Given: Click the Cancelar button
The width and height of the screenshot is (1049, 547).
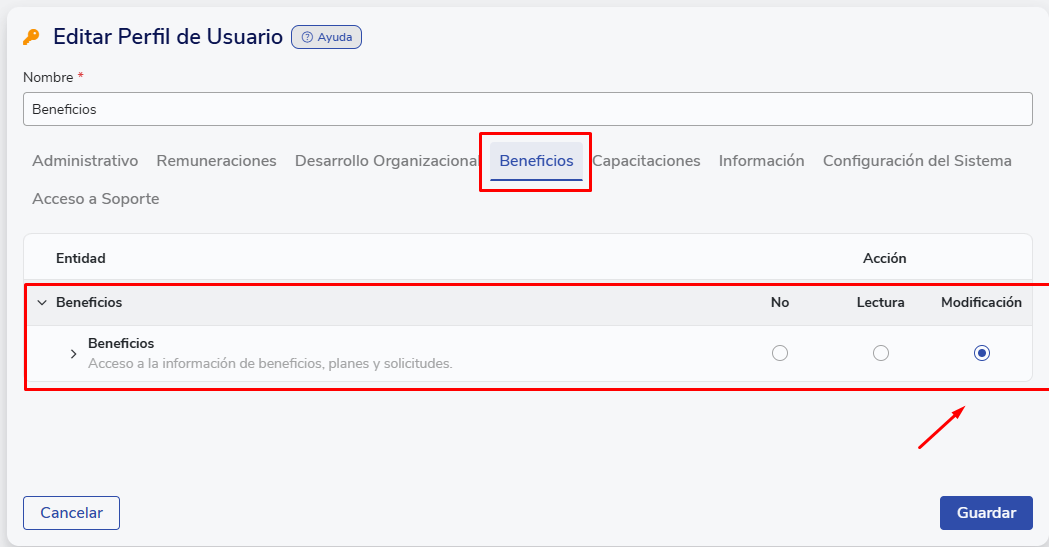Looking at the screenshot, I should click(71, 513).
